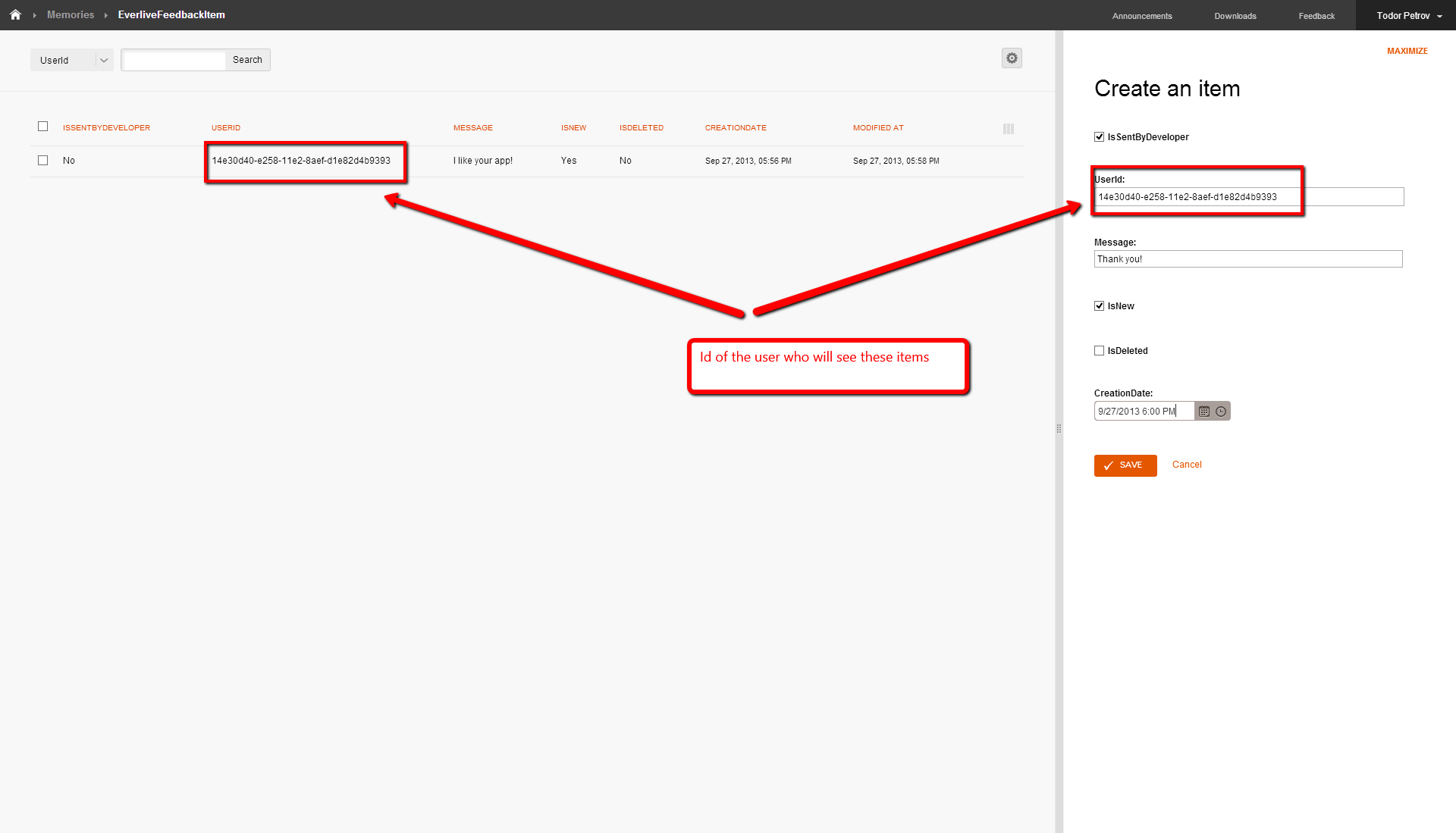The height and width of the screenshot is (833, 1456).
Task: Click the column chooser icon
Action: 1008,129
